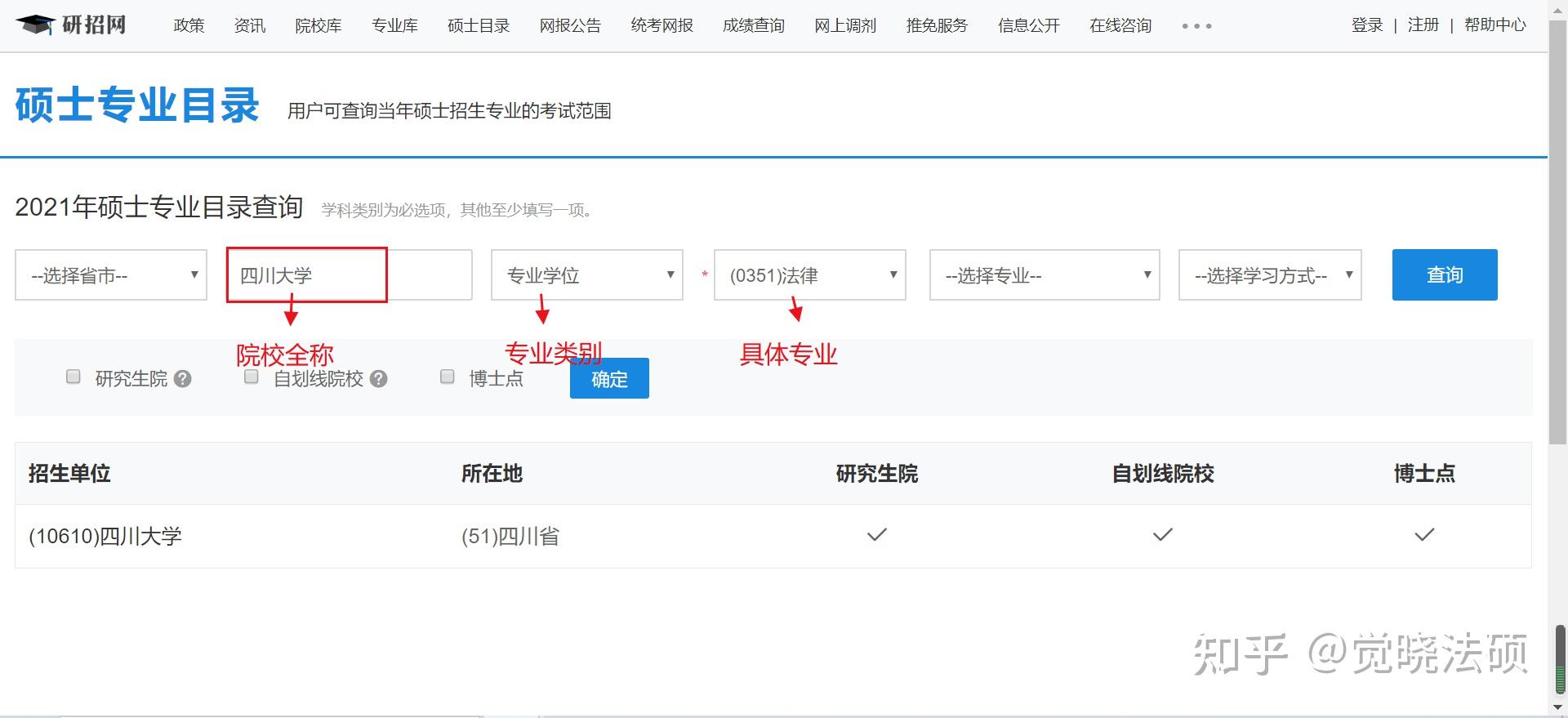Image resolution: width=1568 pixels, height=718 pixels.
Task: Open the 自划线院校 help question-mark icon
Action: pyautogui.click(x=378, y=379)
